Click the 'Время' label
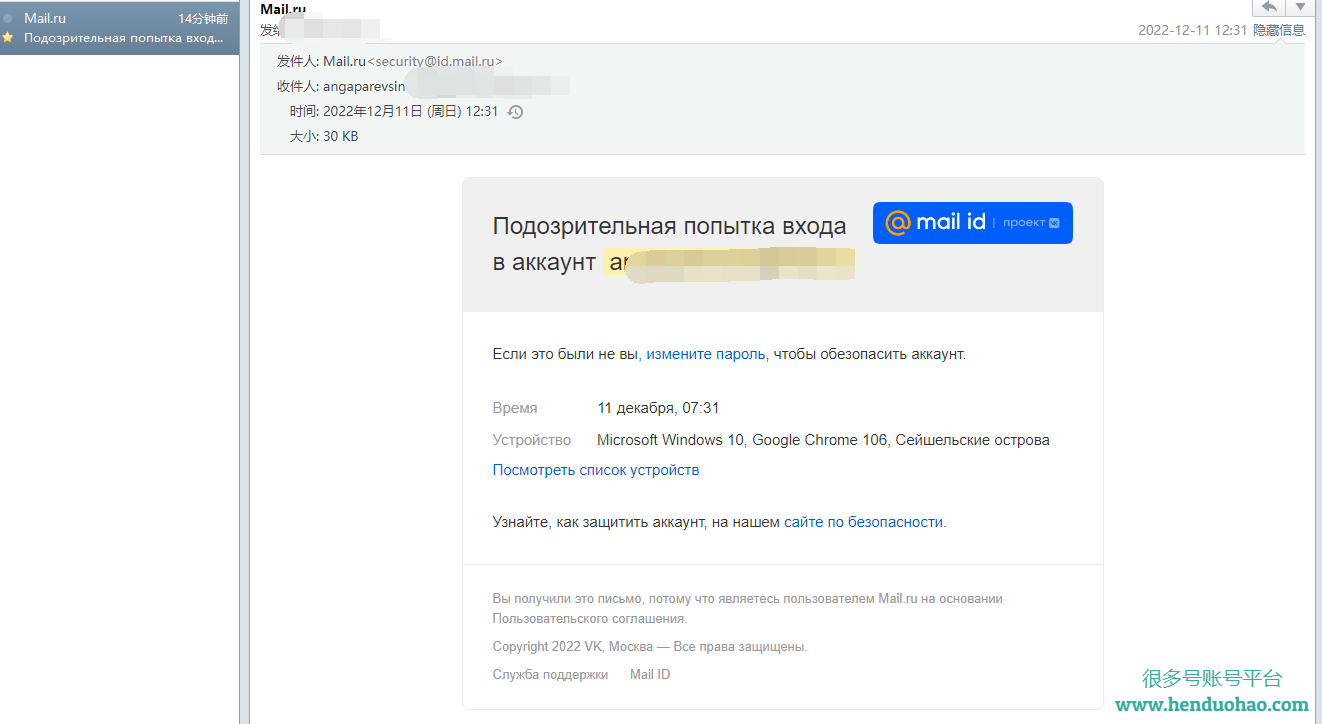The width and height of the screenshot is (1322, 724). coord(515,408)
